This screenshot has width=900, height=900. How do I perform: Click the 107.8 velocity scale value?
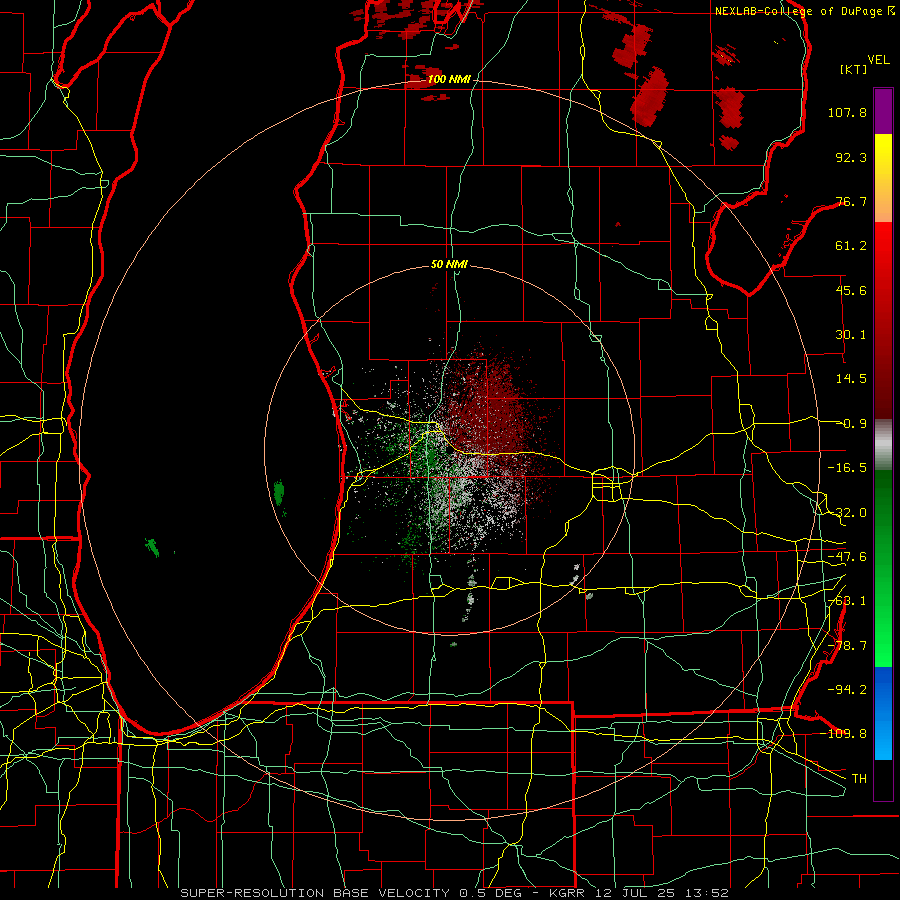[847, 112]
